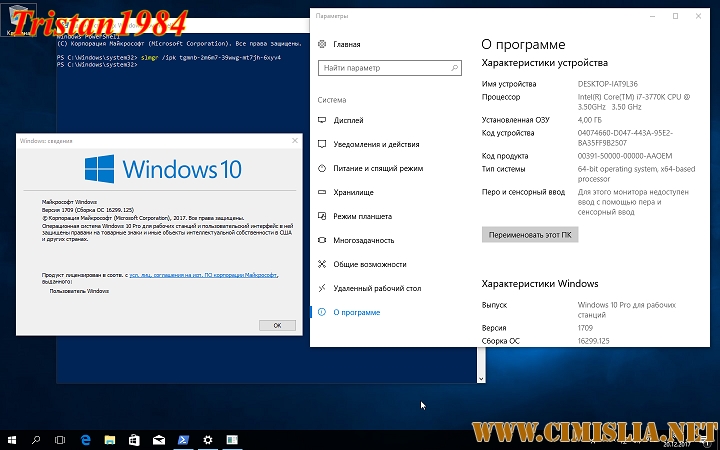This screenshot has width=720, height=450.
Task: Open File Explorer from the taskbar
Action: 109,439
